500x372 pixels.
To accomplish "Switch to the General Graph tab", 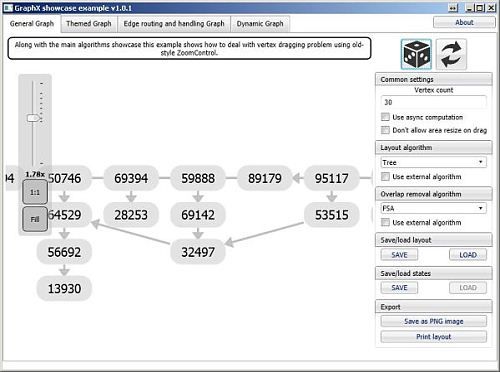I will pos(32,24).
